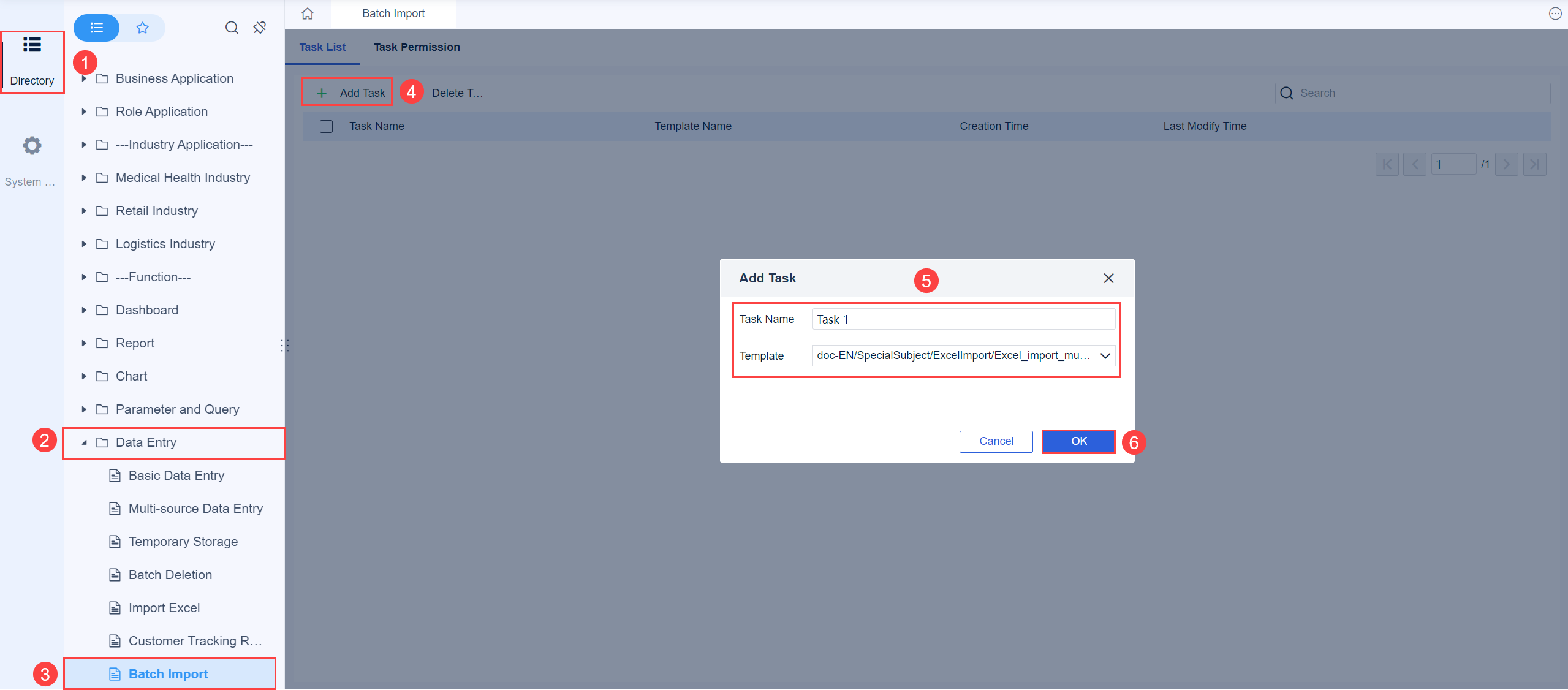Image resolution: width=1568 pixels, height=690 pixels.
Task: Select the Import Excel document icon
Action: pyautogui.click(x=114, y=607)
